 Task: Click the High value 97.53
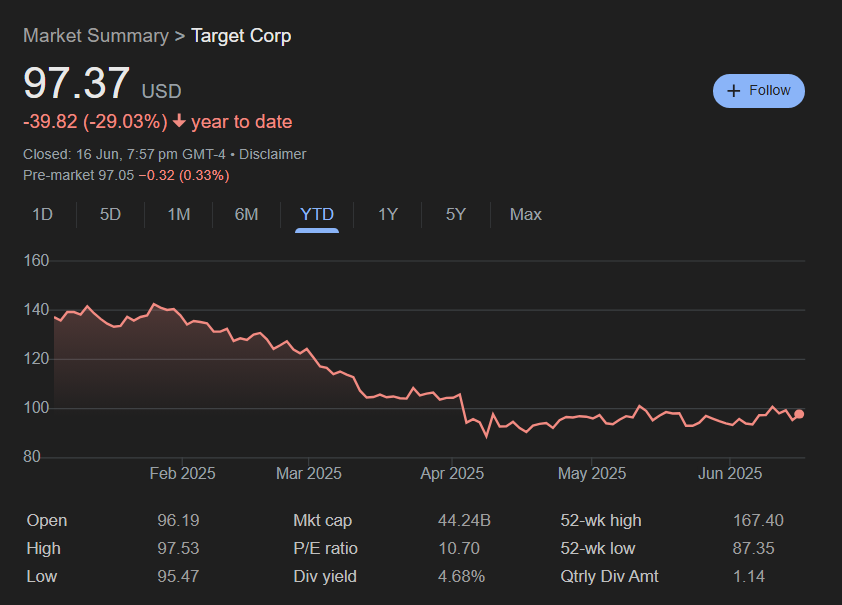178,549
